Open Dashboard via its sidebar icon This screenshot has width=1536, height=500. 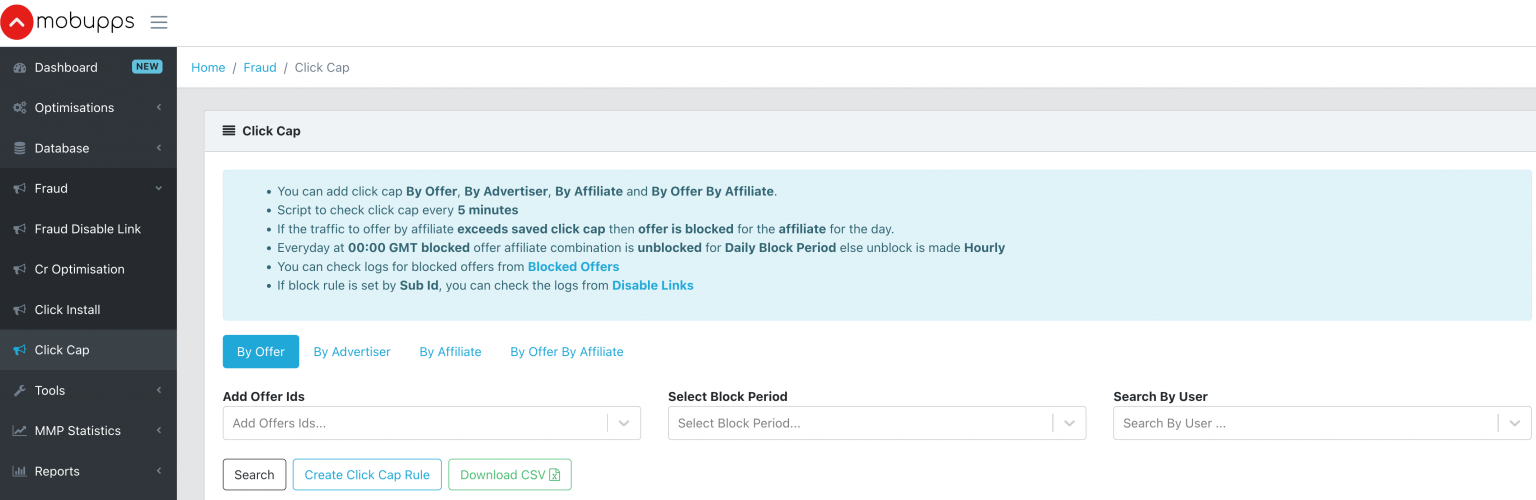pyautogui.click(x=19, y=67)
